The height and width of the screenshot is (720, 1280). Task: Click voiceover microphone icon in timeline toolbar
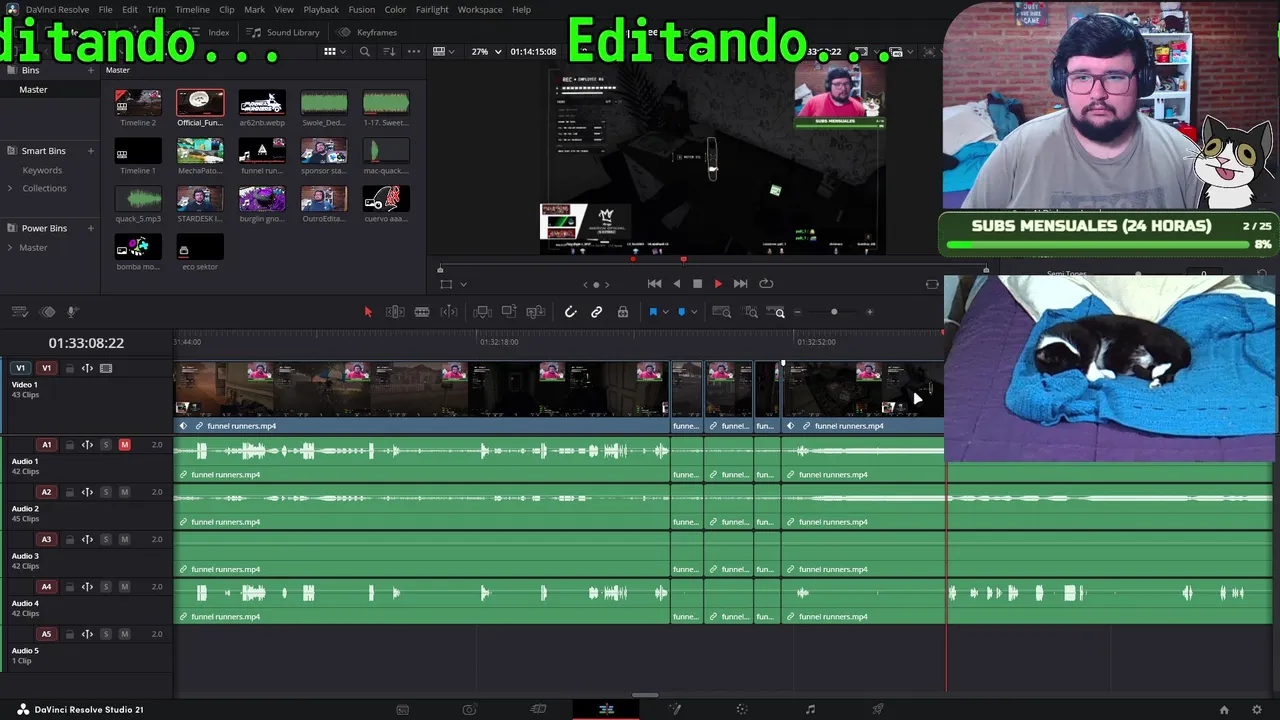click(x=72, y=312)
